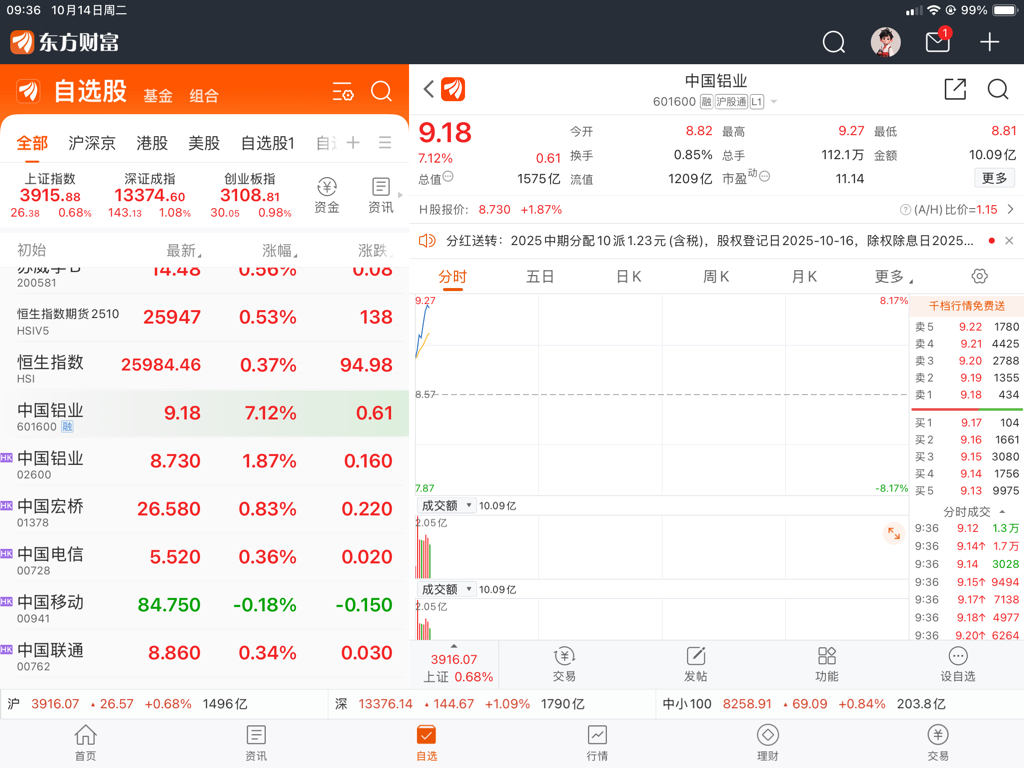Open stock detail in external window

955,89
